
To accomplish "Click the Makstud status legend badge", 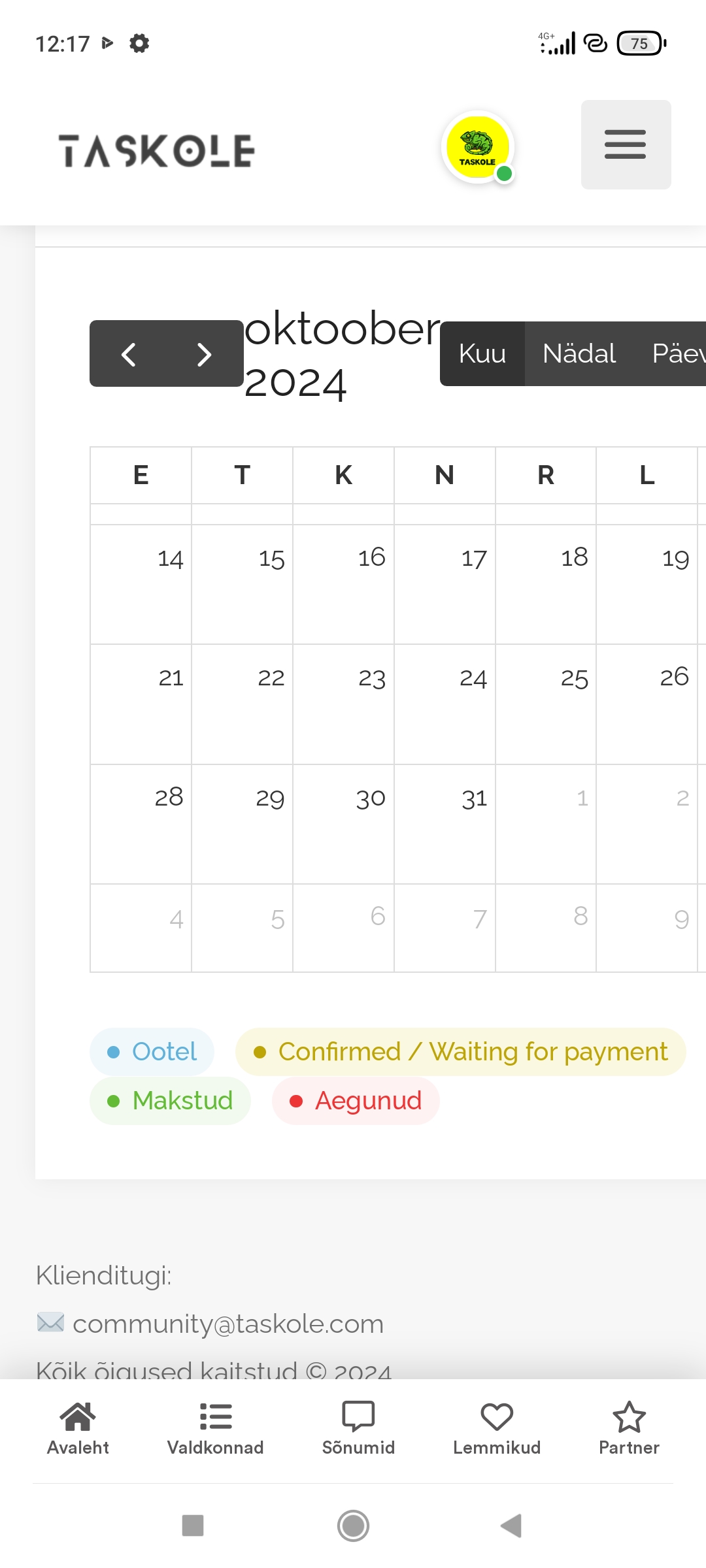I will [170, 1101].
